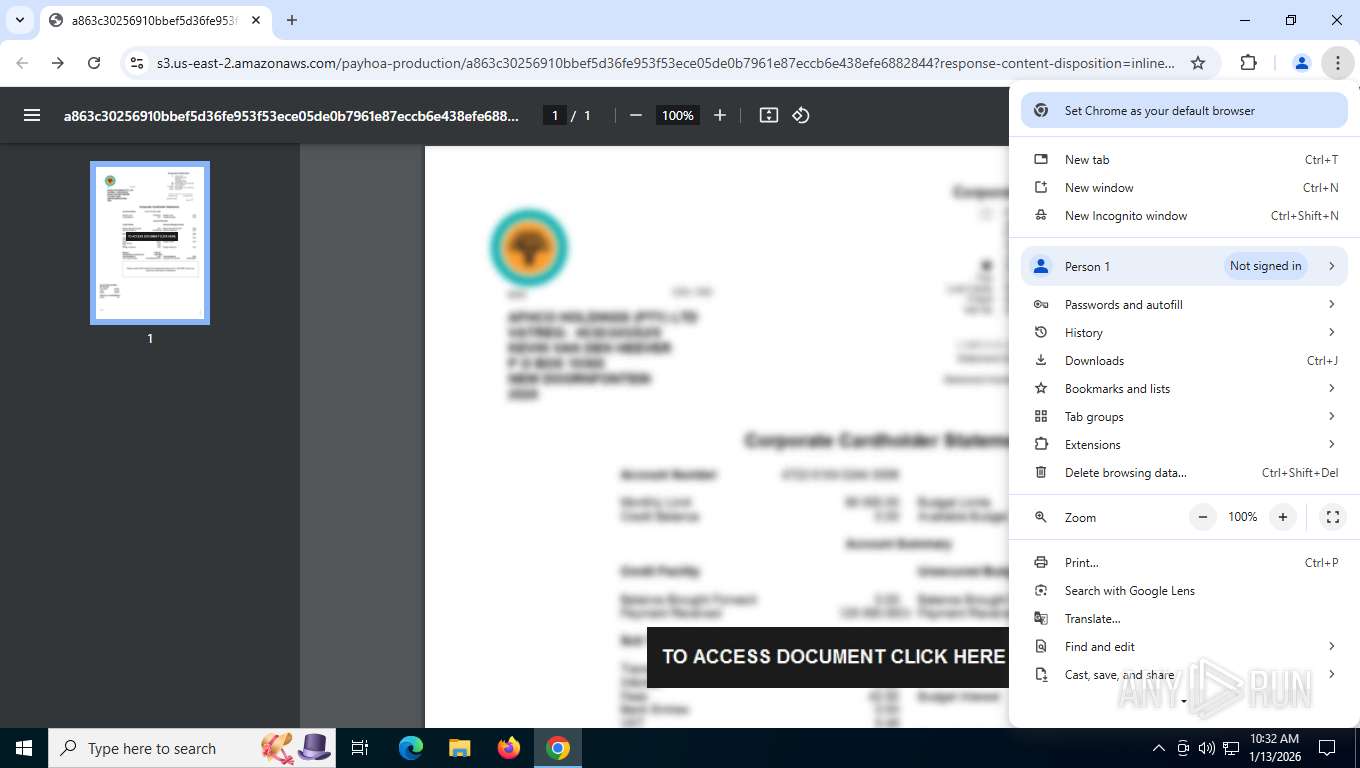Viewport: 1360px width, 768px height.
Task: Choose Delete browsing data menu item
Action: [1184, 473]
